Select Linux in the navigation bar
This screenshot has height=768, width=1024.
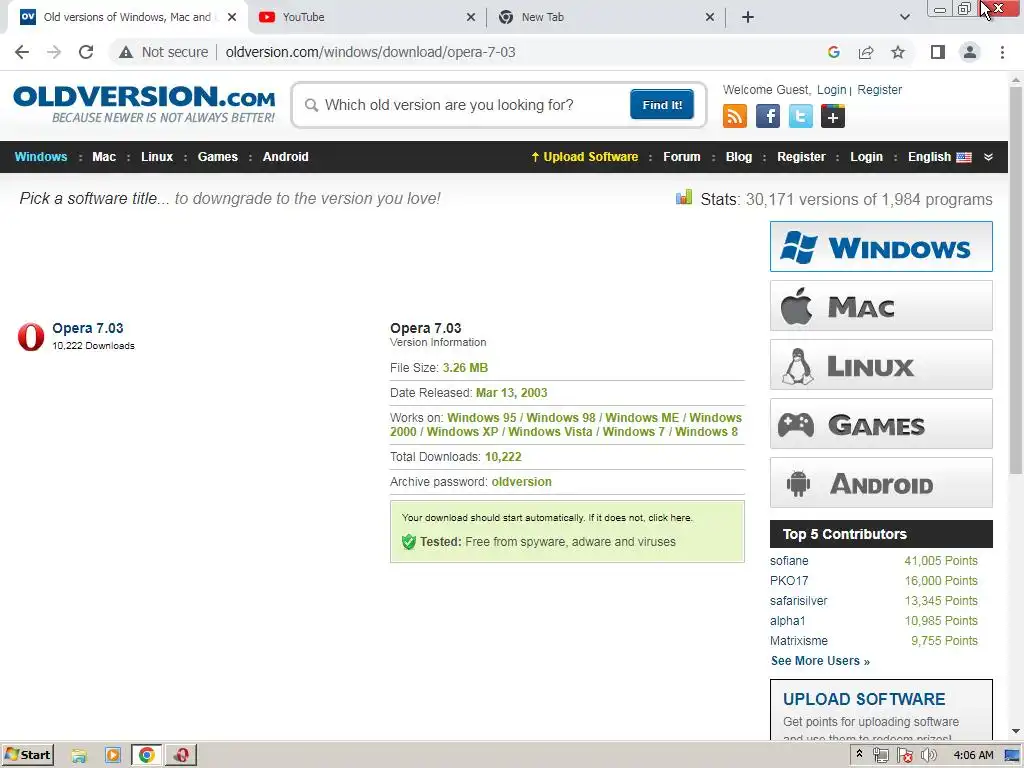click(157, 157)
